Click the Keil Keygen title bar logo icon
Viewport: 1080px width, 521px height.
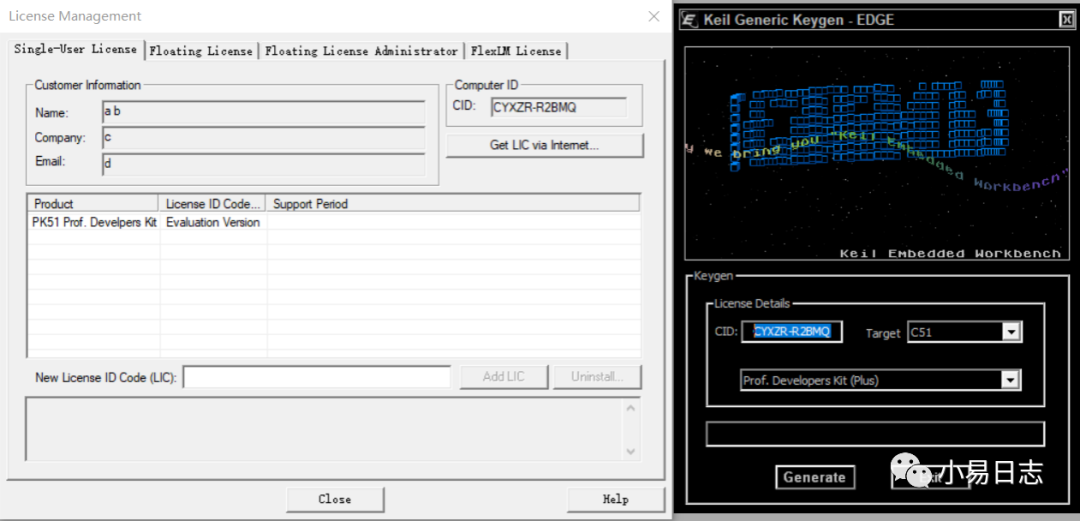click(690, 19)
